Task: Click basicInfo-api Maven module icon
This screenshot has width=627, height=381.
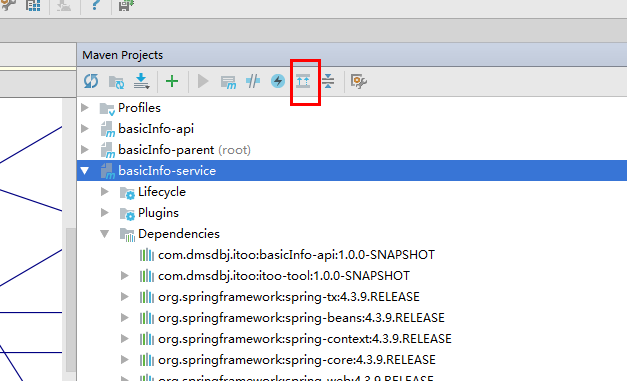Action: 107,129
